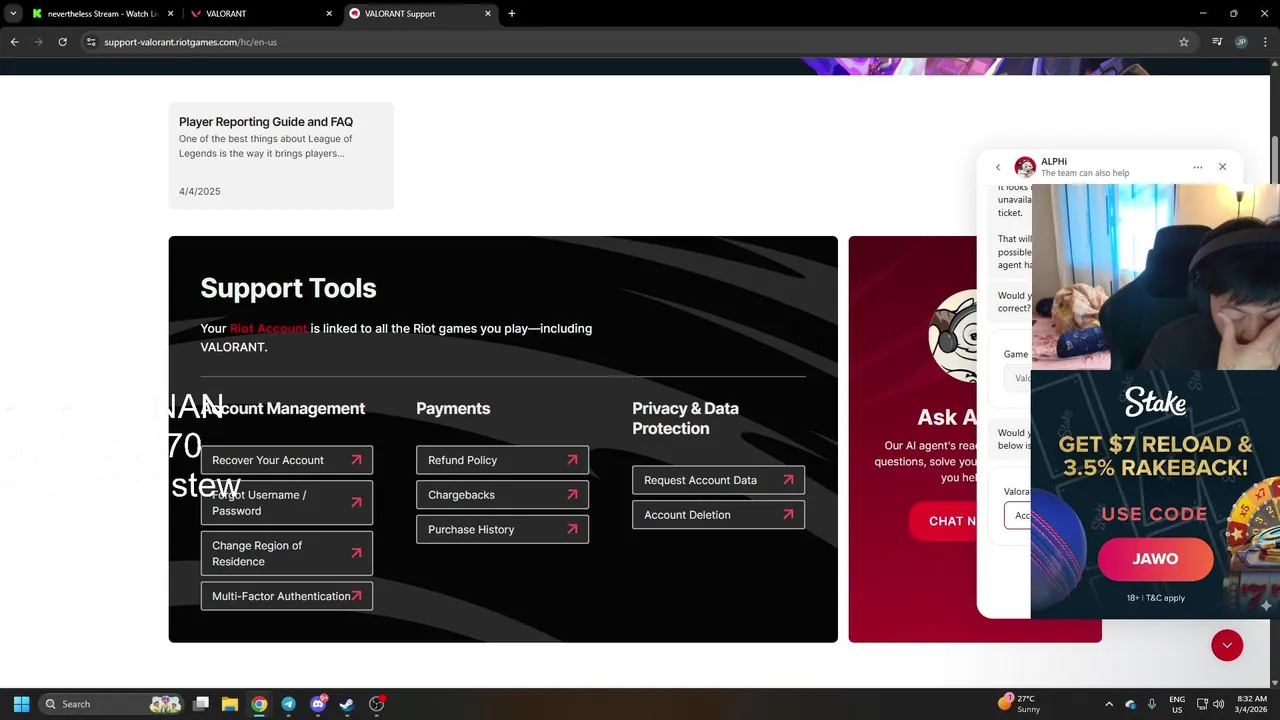Open a new browser tab
Image resolution: width=1280 pixels, height=720 pixels.
tap(512, 13)
